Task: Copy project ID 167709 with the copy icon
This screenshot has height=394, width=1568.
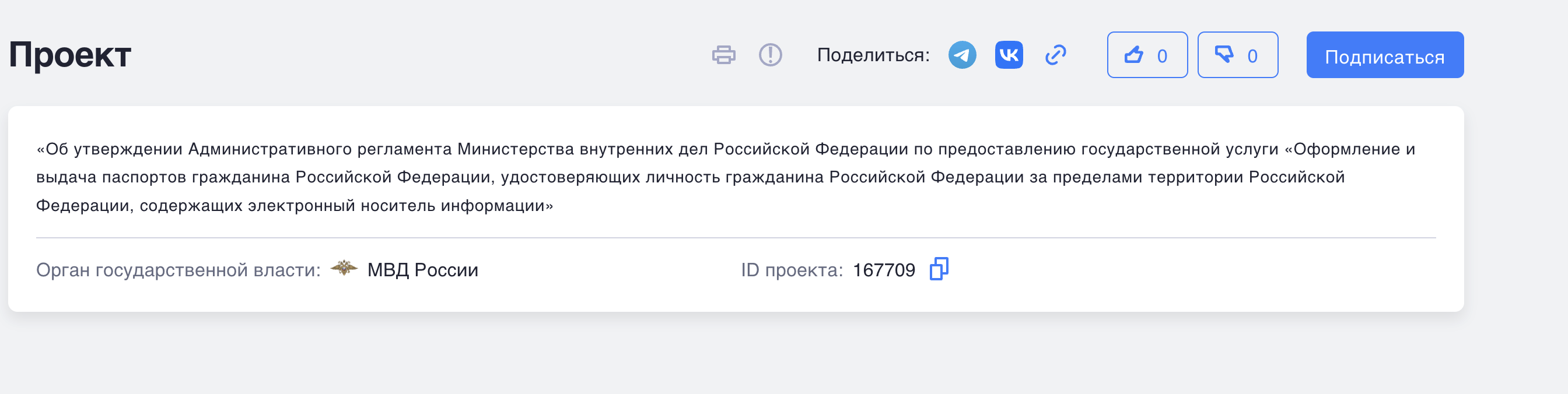Action: pyautogui.click(x=939, y=269)
